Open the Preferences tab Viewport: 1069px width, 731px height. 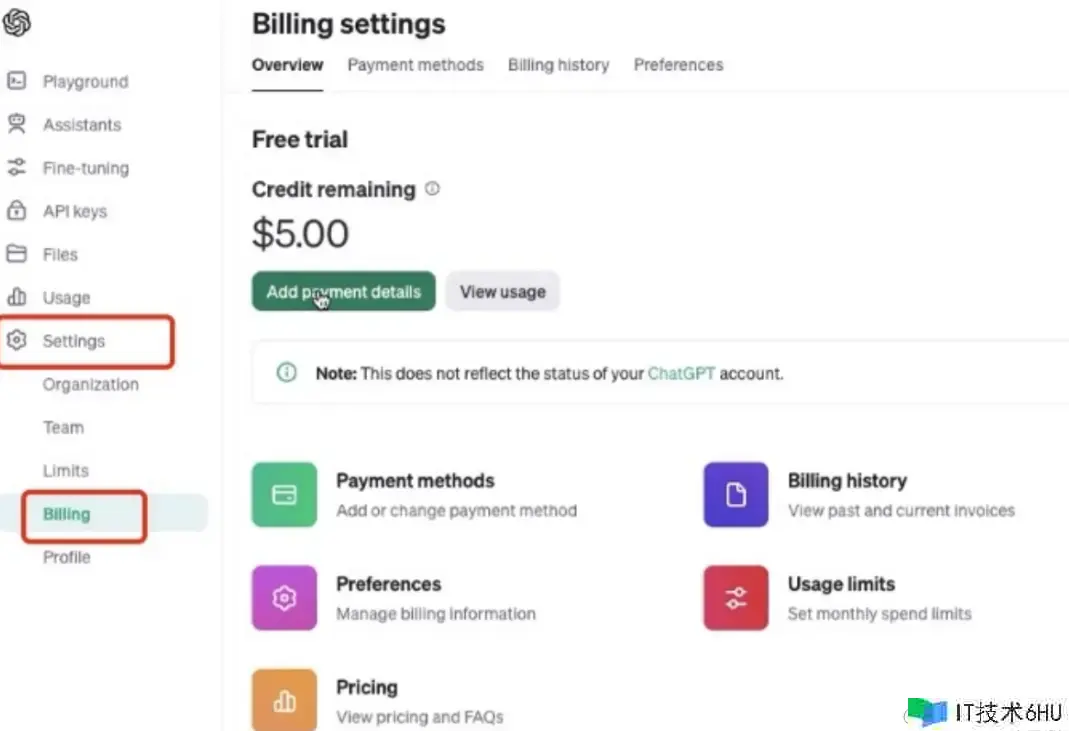(x=678, y=65)
